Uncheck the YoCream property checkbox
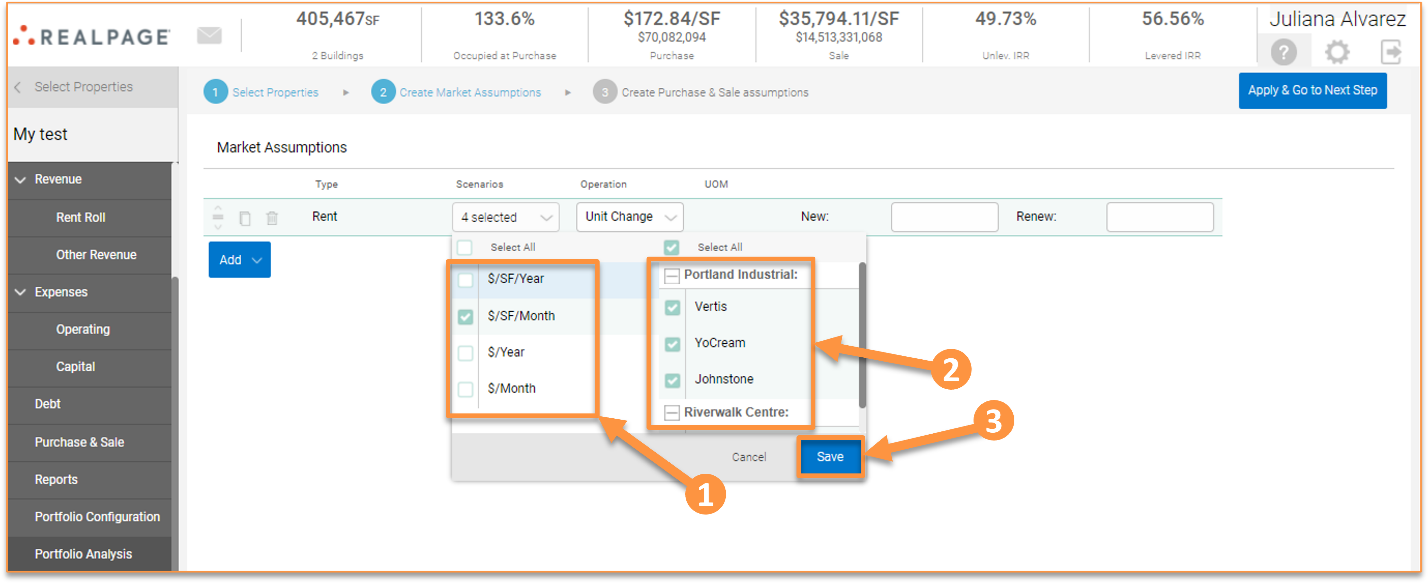 click(672, 344)
